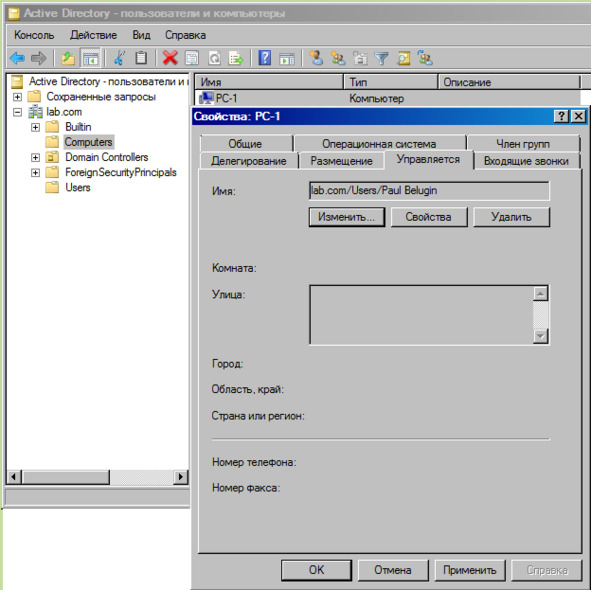
Task: Click the red X Delete icon
Action: (x=170, y=58)
